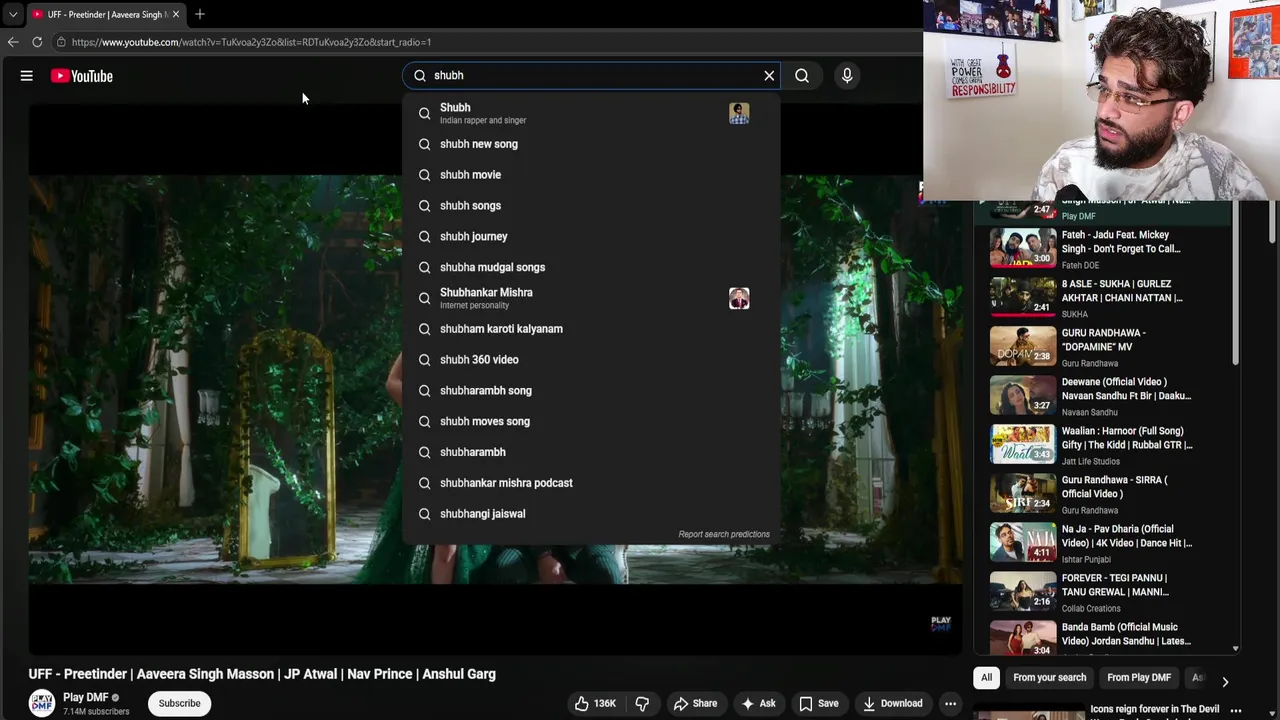The image size is (1280, 720).
Task: Open the Ask AI button
Action: click(758, 703)
